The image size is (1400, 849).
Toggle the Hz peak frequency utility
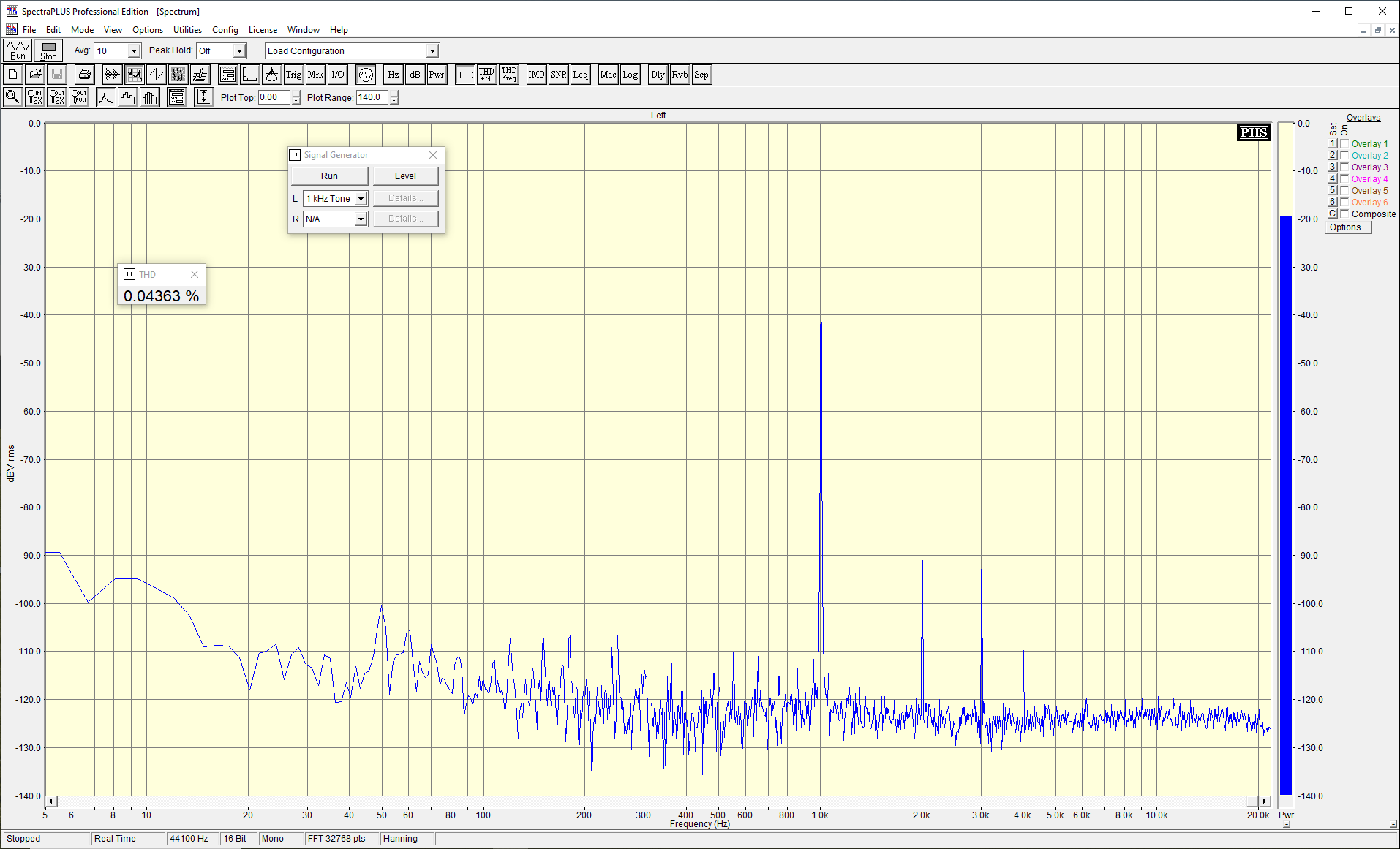pyautogui.click(x=393, y=75)
